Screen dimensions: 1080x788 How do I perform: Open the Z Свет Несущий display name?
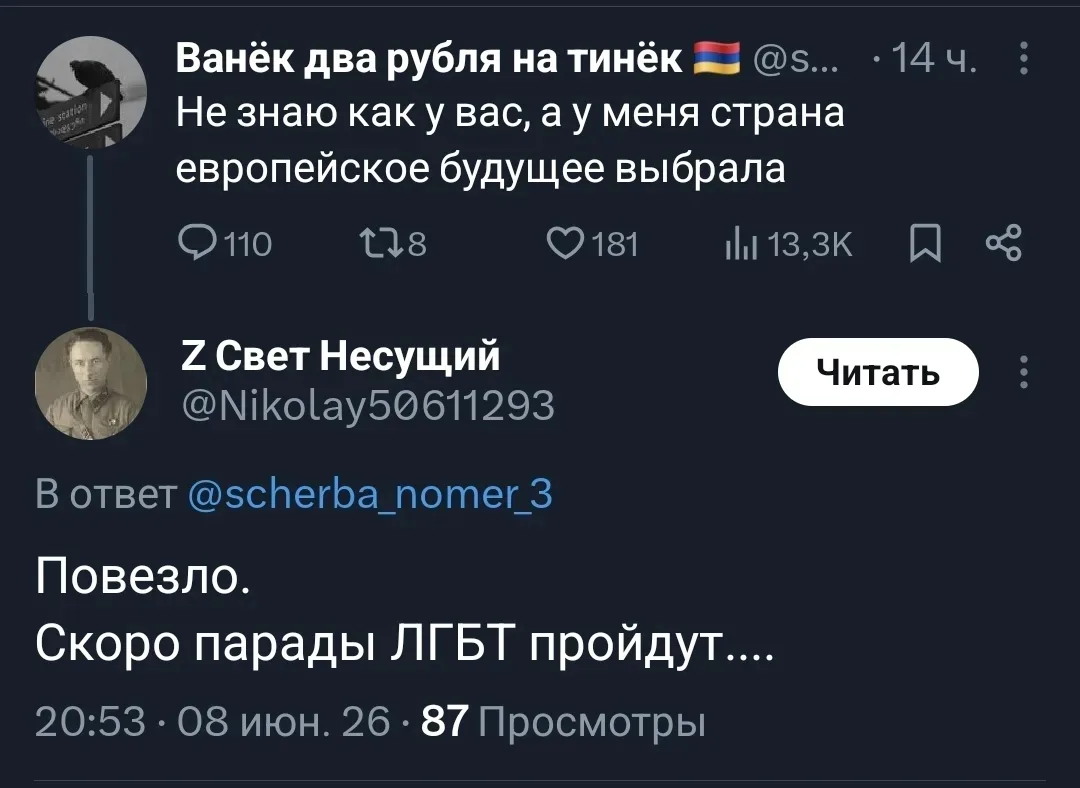340,355
